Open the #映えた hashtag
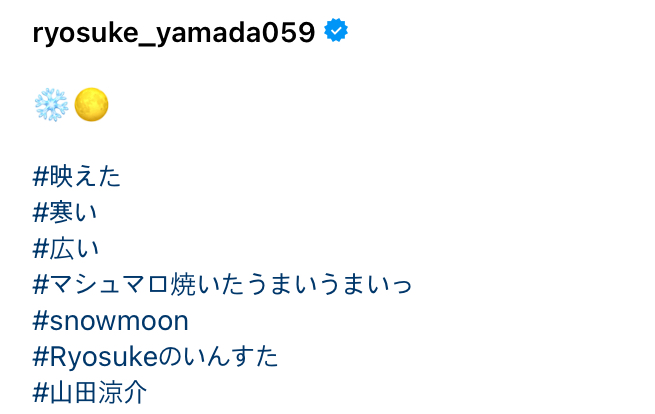 [x=77, y=177]
